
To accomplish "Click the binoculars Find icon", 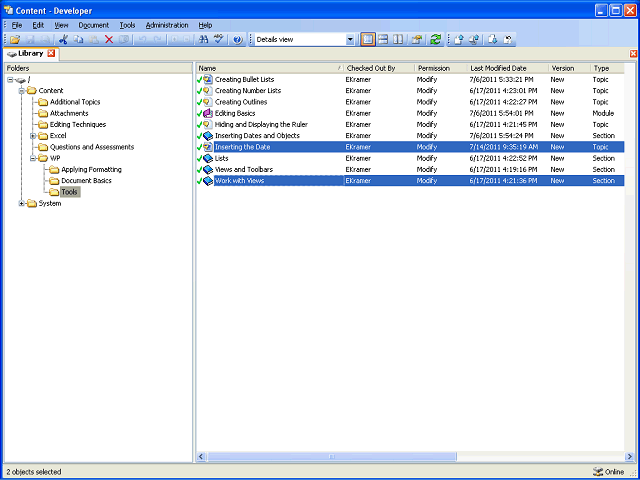I will [203, 40].
